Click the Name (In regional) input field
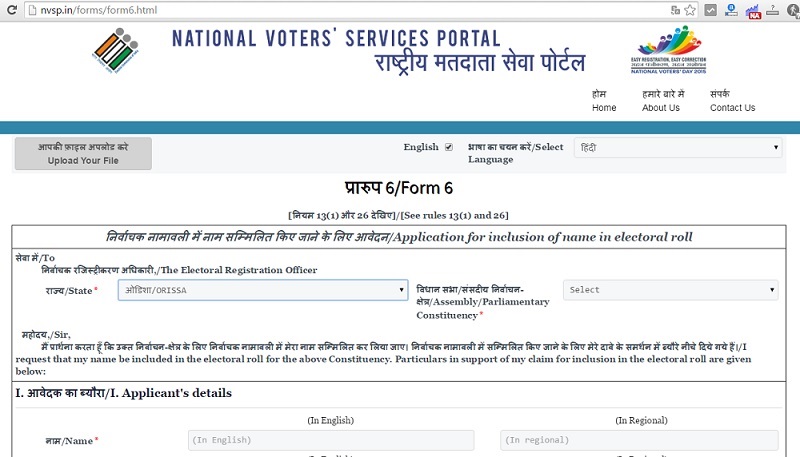 click(639, 440)
